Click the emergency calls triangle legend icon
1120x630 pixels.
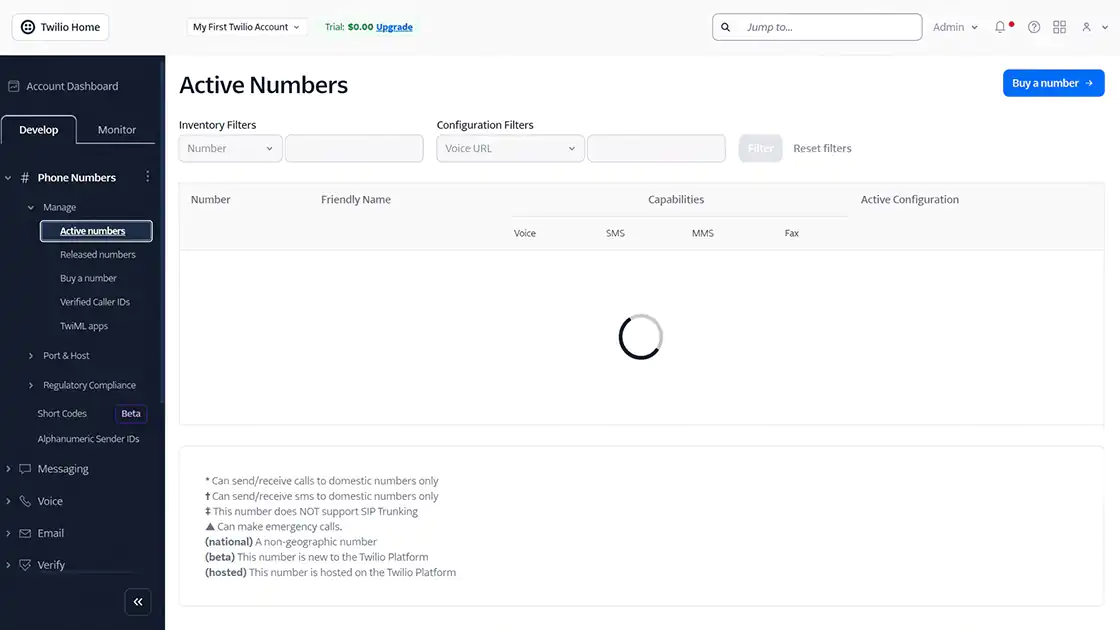tap(210, 526)
